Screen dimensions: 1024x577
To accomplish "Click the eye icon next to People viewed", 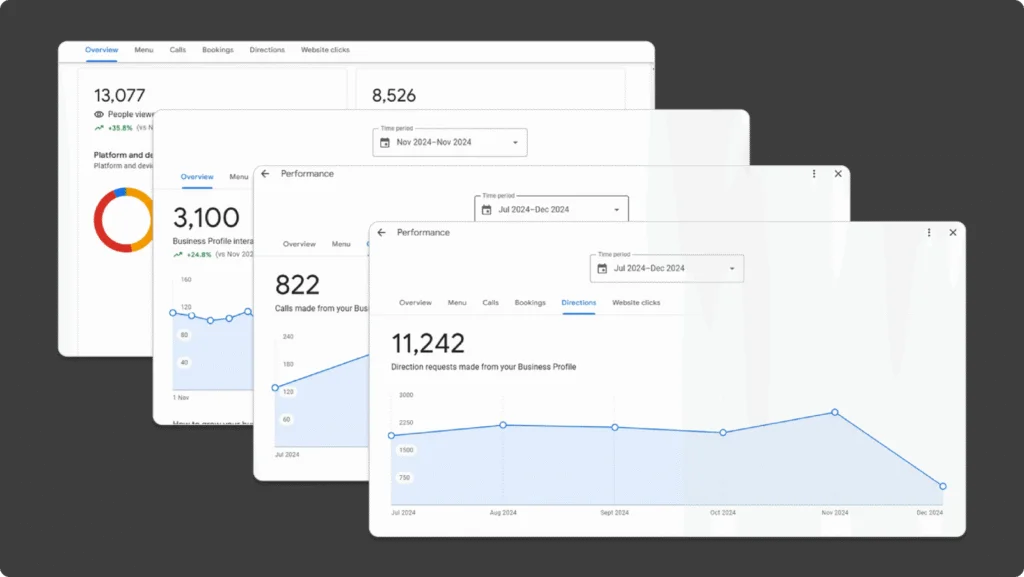I will tap(99, 115).
